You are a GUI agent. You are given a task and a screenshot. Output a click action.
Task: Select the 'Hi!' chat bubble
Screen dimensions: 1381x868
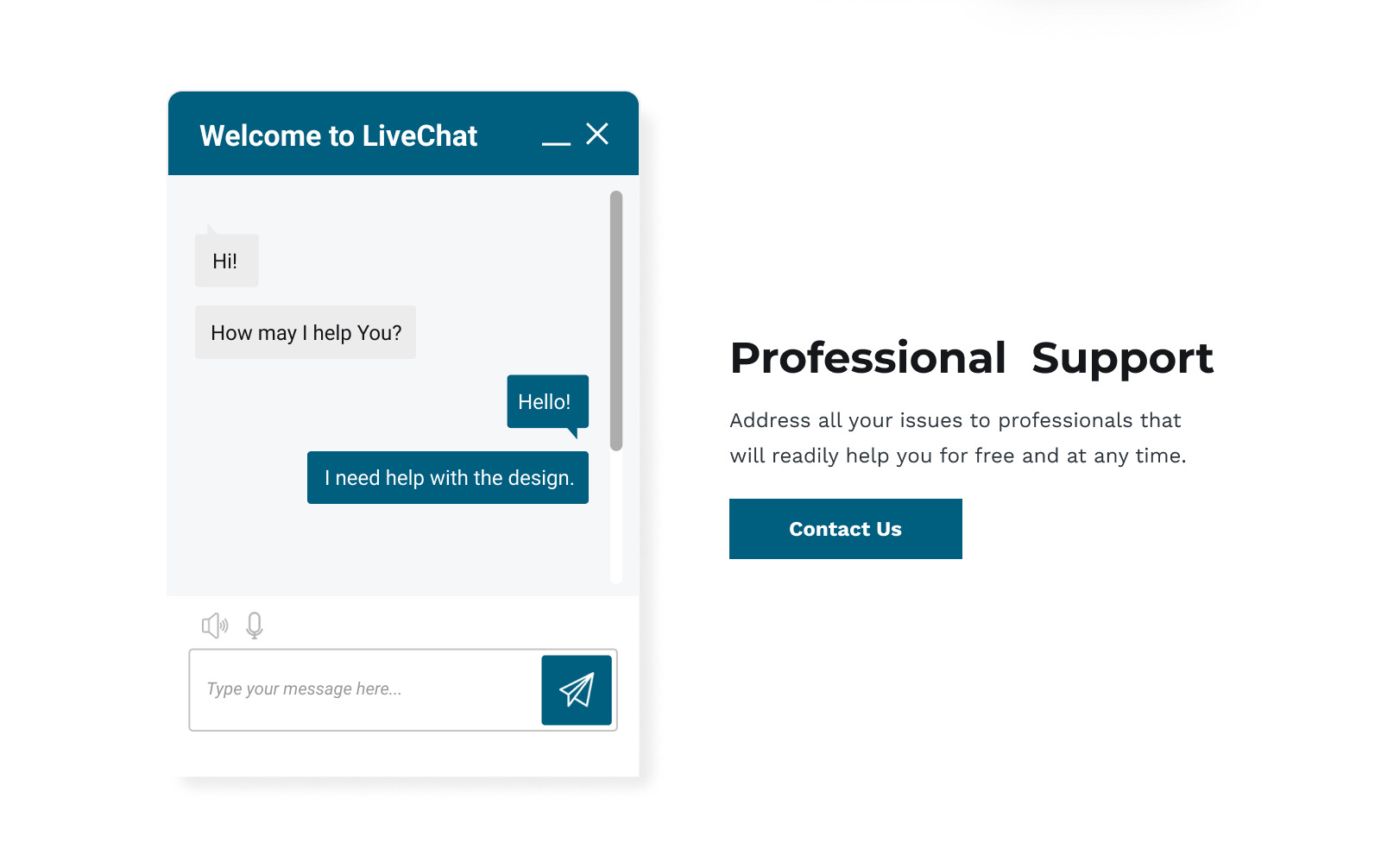(x=226, y=261)
